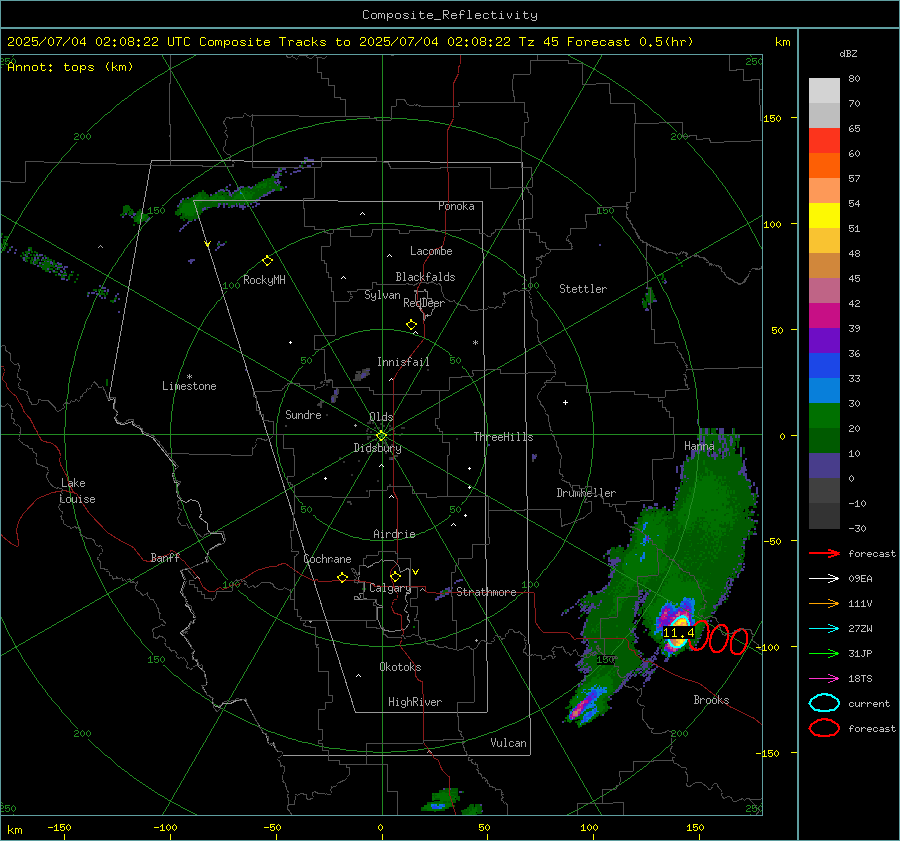This screenshot has height=841, width=900.
Task: Click the Okotoks city label
Action: 400,667
